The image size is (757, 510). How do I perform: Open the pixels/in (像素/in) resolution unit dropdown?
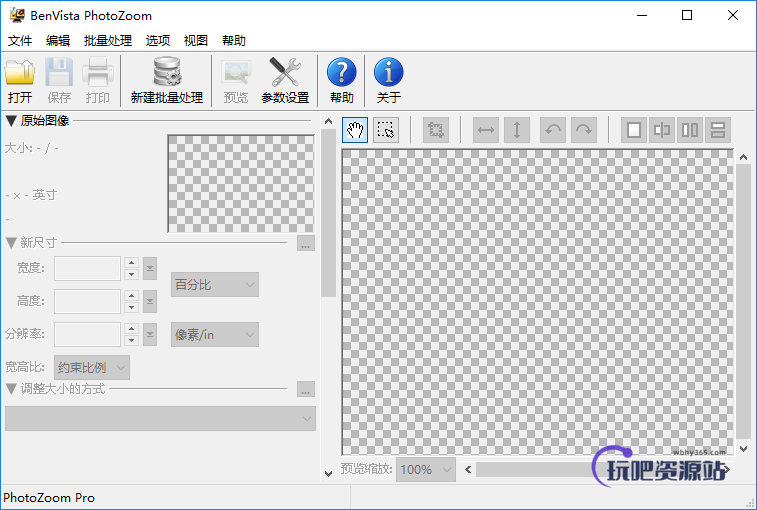215,335
